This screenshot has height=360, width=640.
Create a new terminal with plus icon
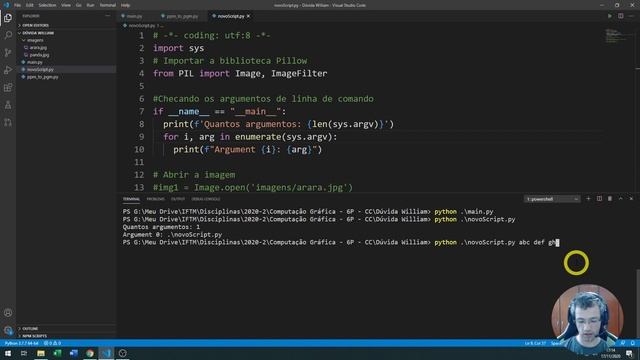tap(588, 199)
